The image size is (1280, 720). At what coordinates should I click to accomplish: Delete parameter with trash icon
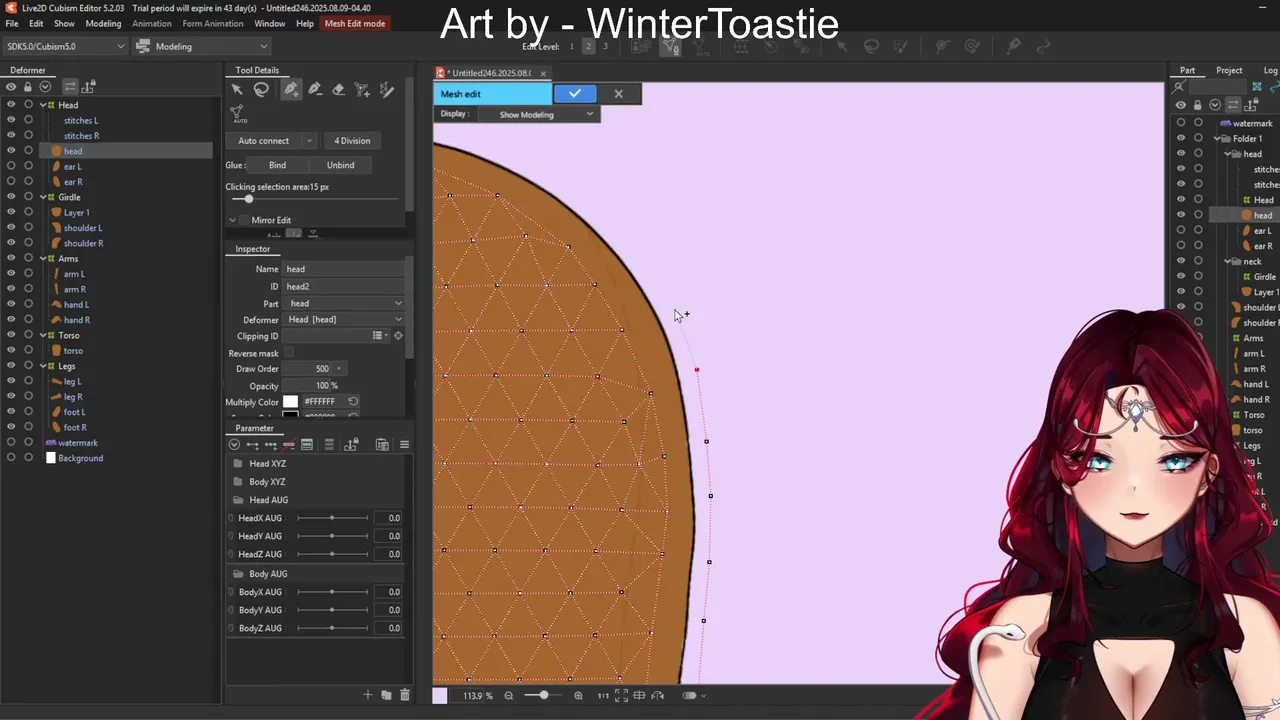[x=404, y=695]
